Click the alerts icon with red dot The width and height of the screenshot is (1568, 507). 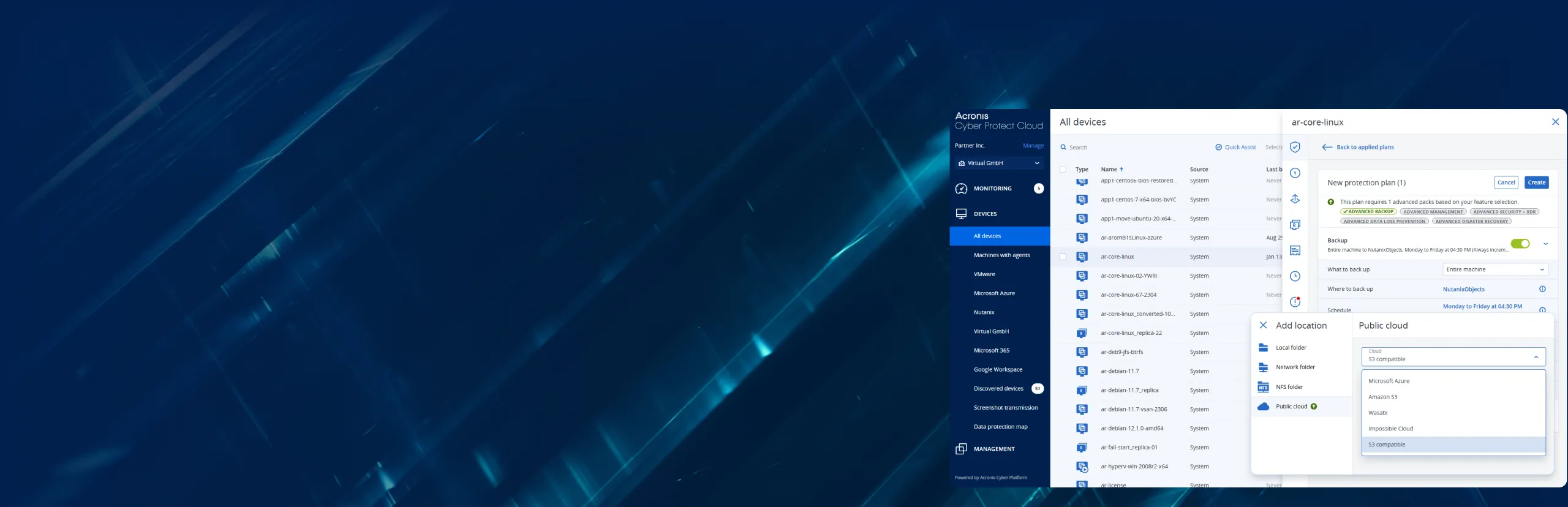1295,302
